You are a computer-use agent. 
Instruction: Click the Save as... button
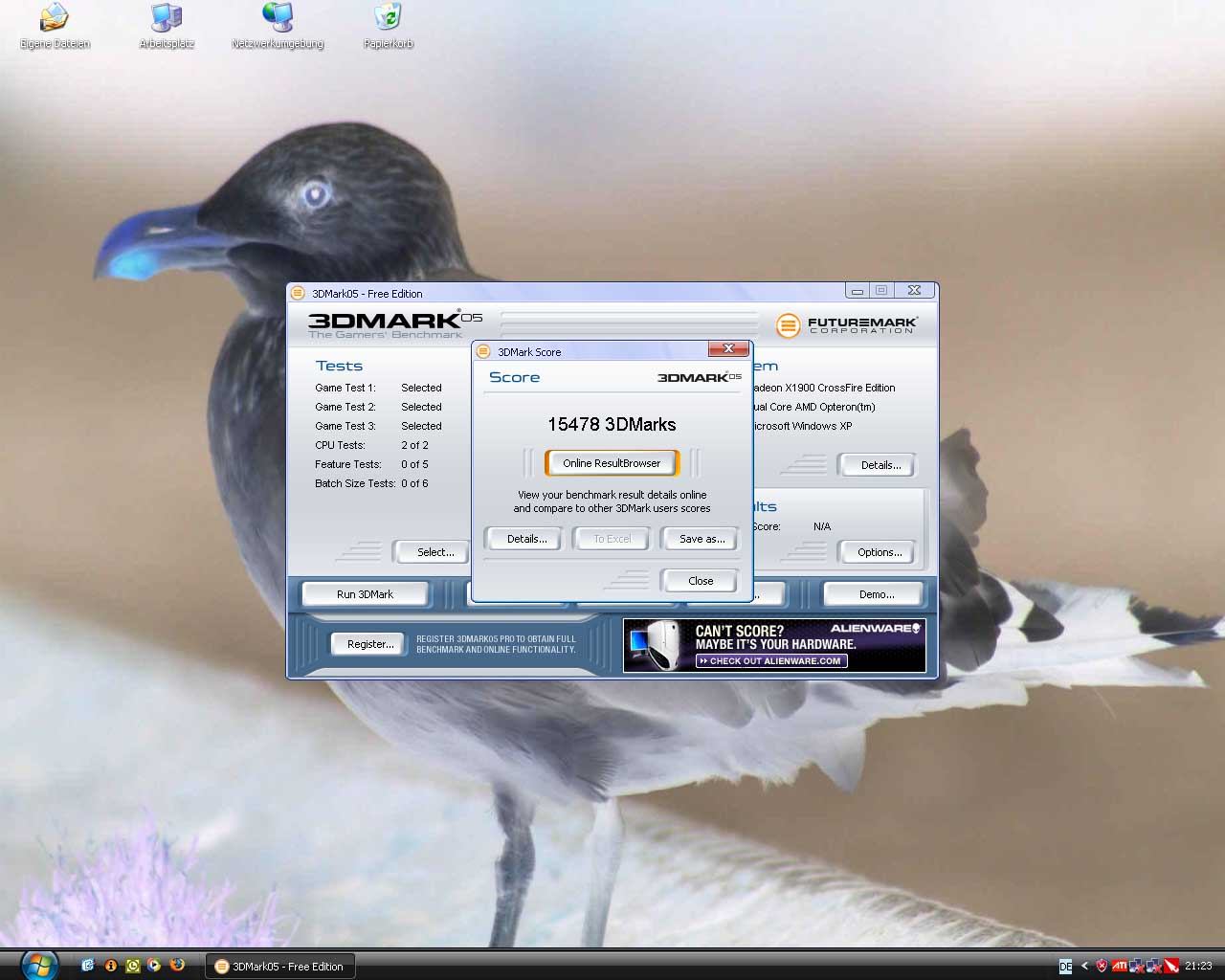point(702,539)
